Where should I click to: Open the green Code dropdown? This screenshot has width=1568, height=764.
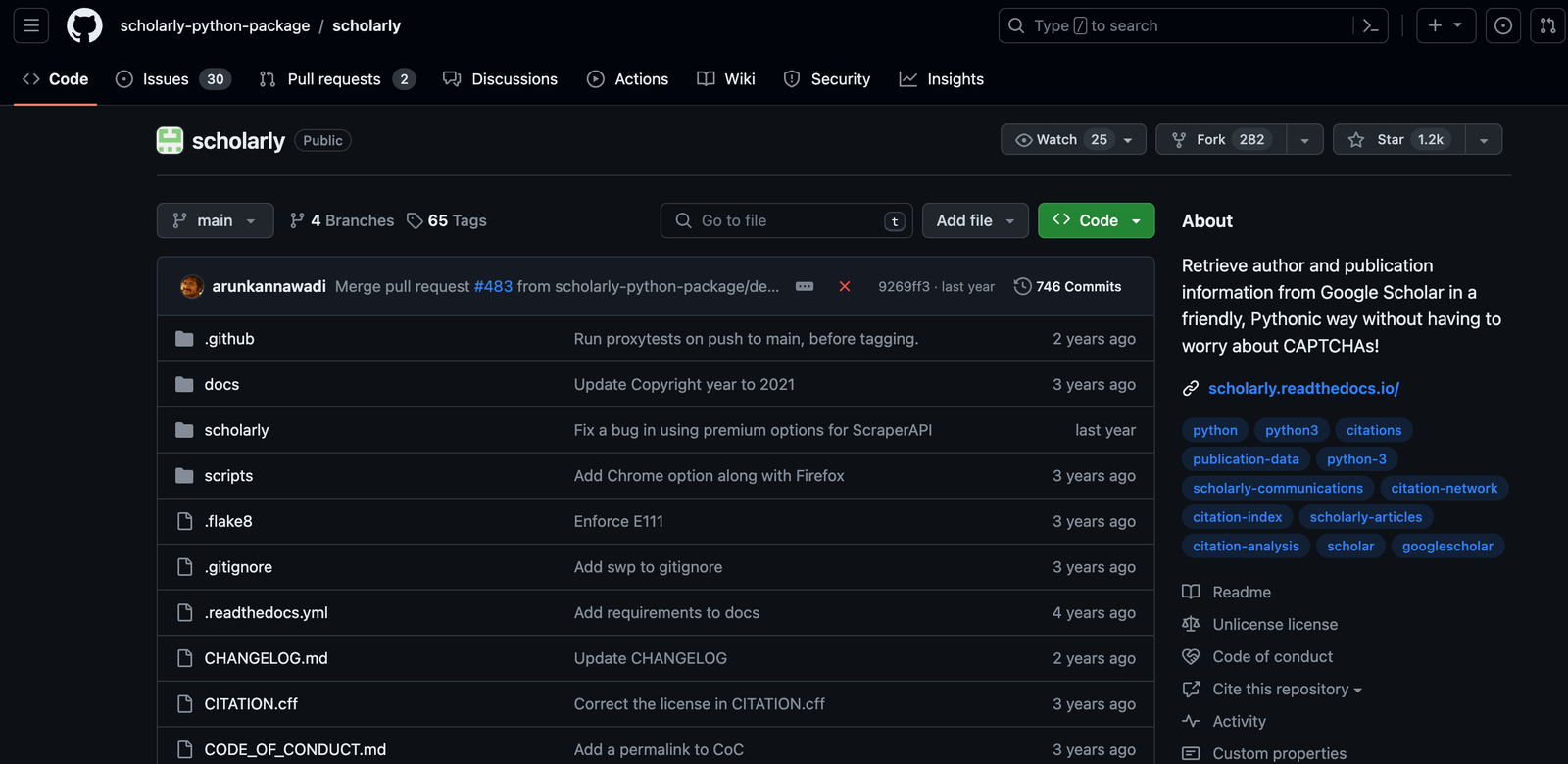coord(1096,220)
